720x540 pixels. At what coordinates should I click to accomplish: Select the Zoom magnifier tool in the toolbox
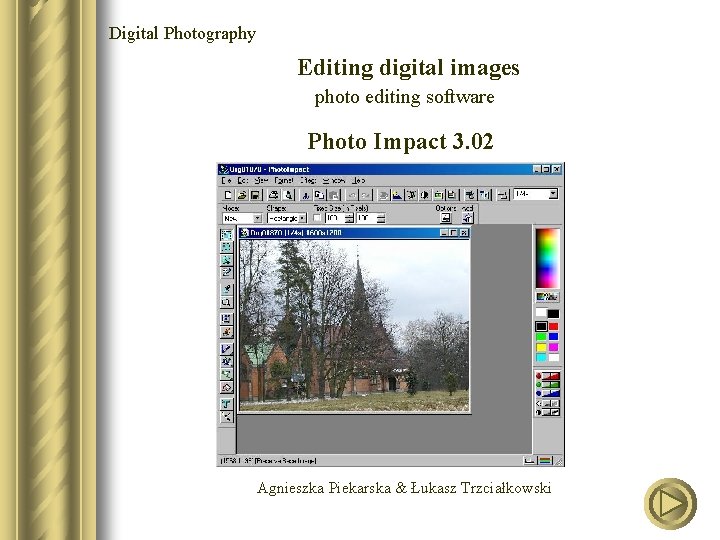click(x=226, y=302)
